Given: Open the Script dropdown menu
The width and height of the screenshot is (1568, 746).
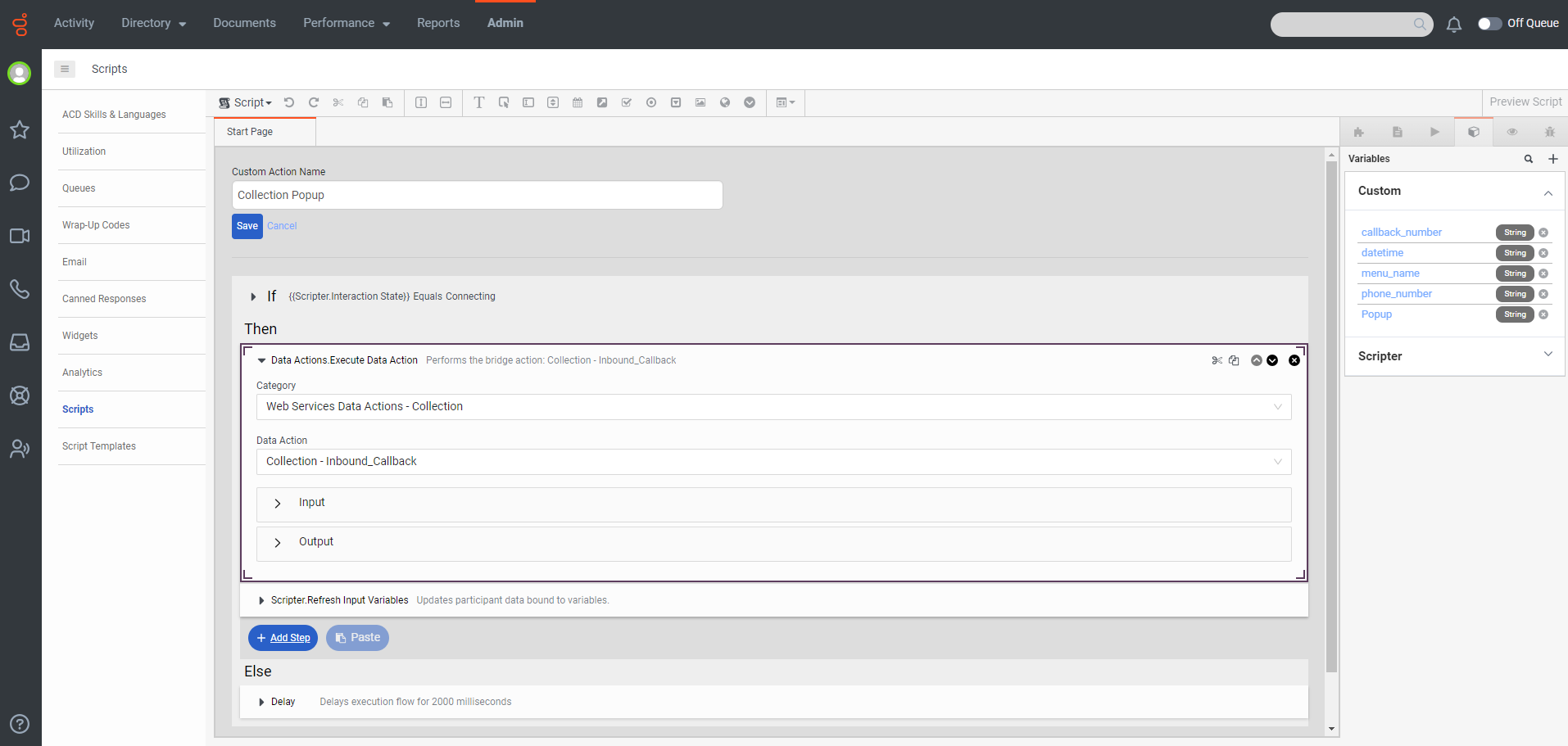Looking at the screenshot, I should click(246, 102).
